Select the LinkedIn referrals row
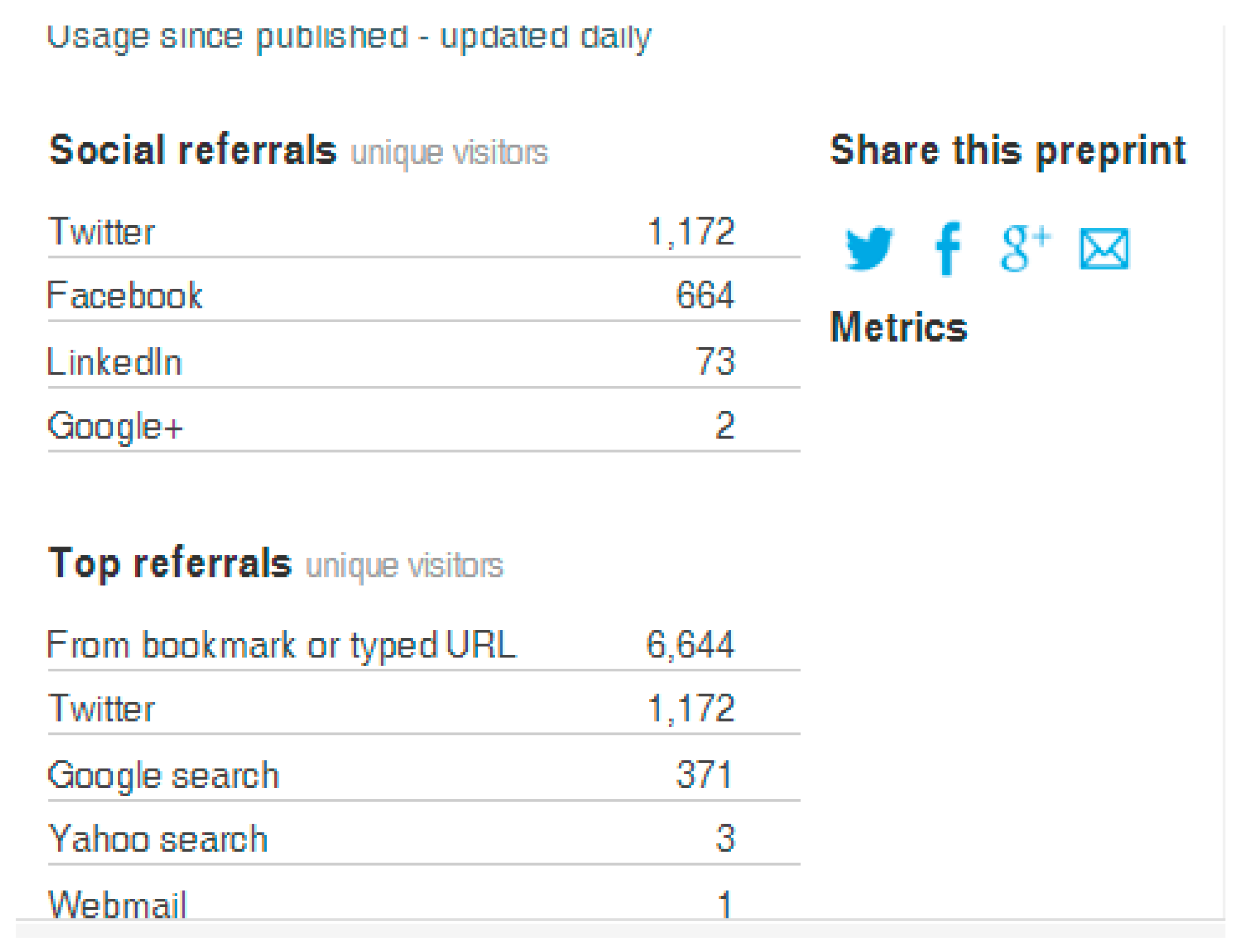 pos(115,362)
